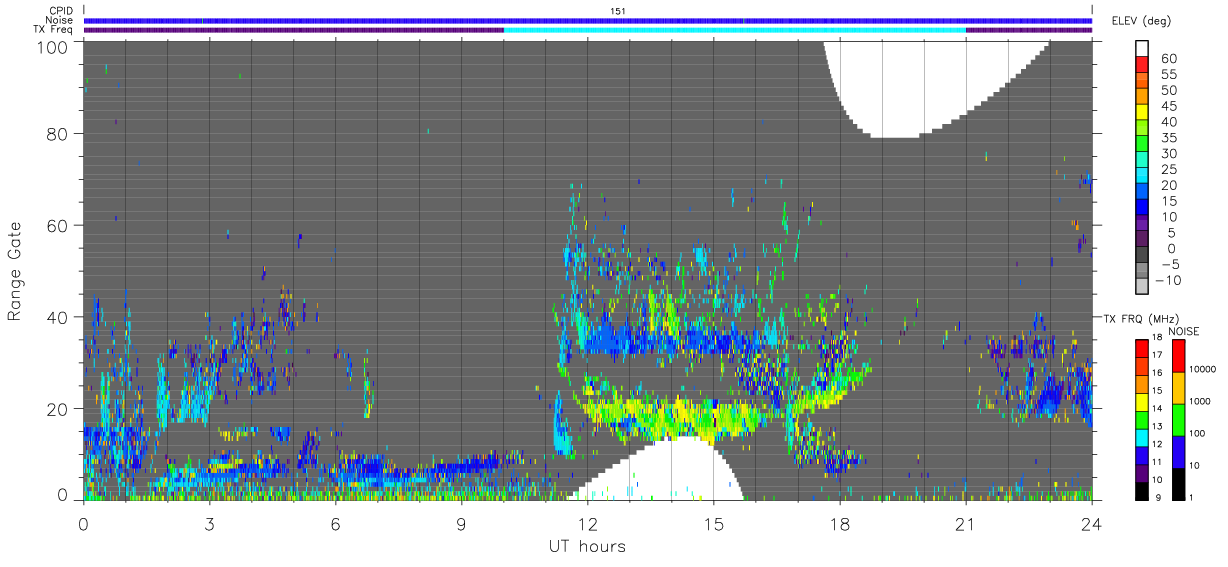
Task: Pick the black bottom swatch of TX FRQ legend
Action: coord(1142,490)
